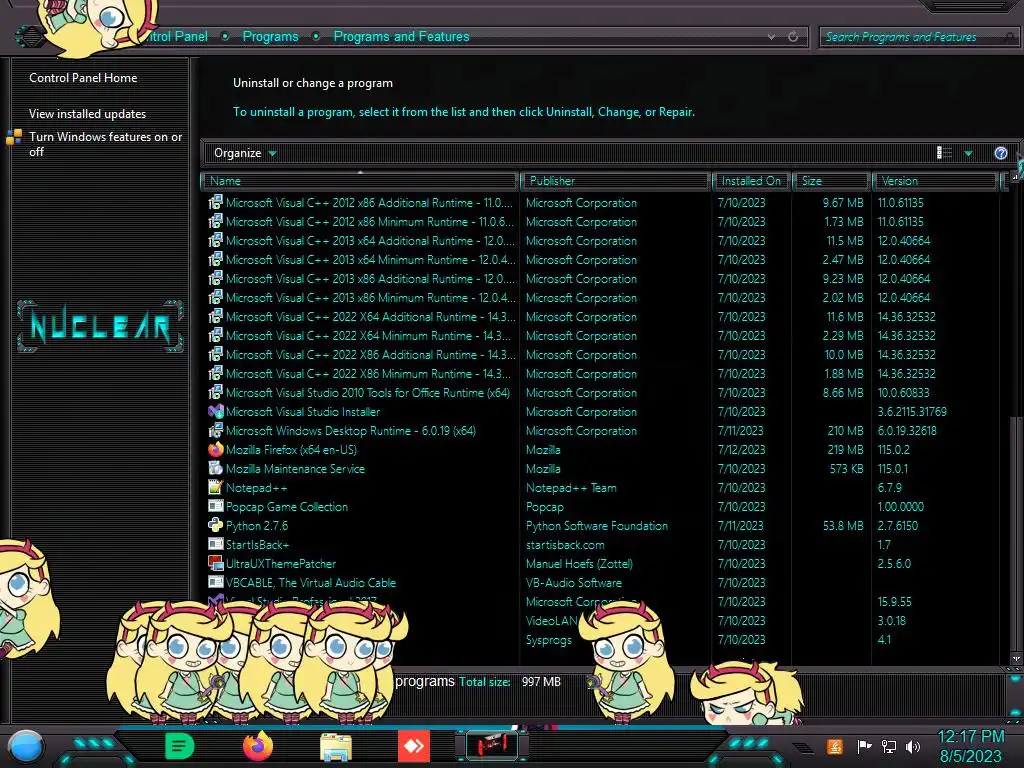
Task: Click the Notepad++ Team publisher cell
Action: tap(571, 487)
